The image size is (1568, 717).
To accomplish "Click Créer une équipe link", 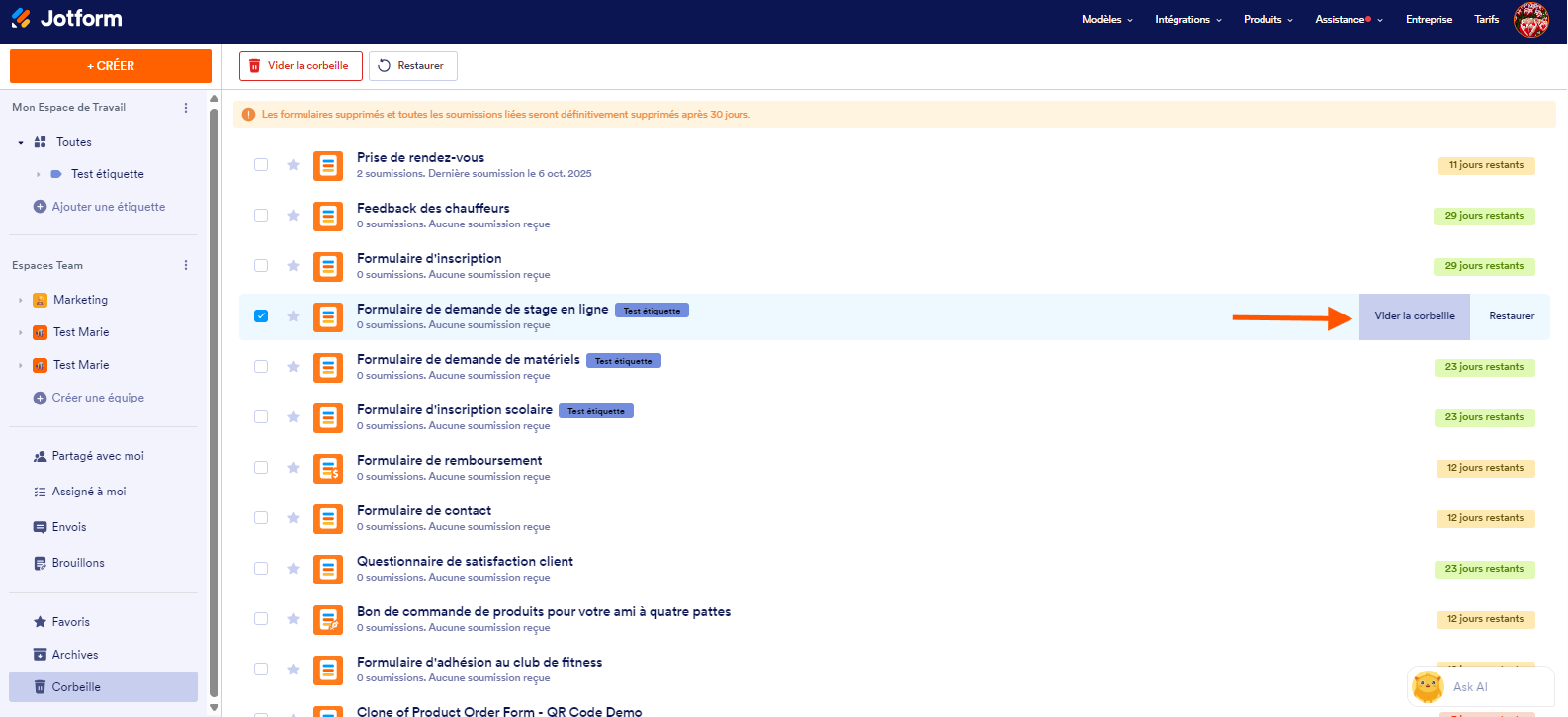I will (x=89, y=398).
